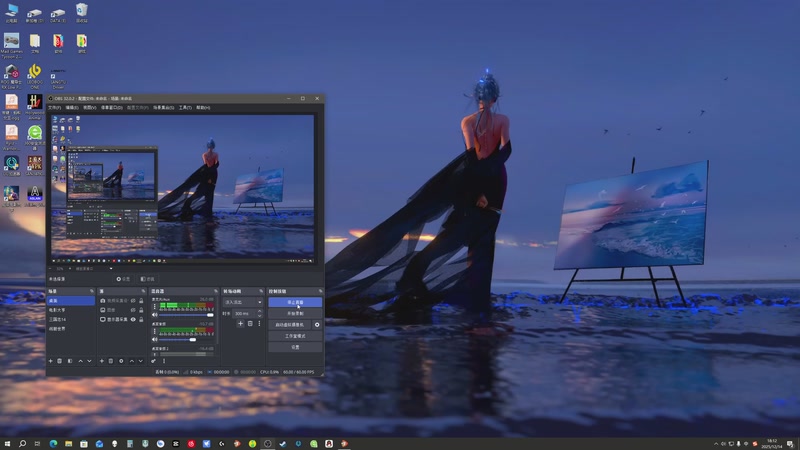The width and height of the screenshot is (800, 450).
Task: Move the selected scene down
Action: coord(89,361)
